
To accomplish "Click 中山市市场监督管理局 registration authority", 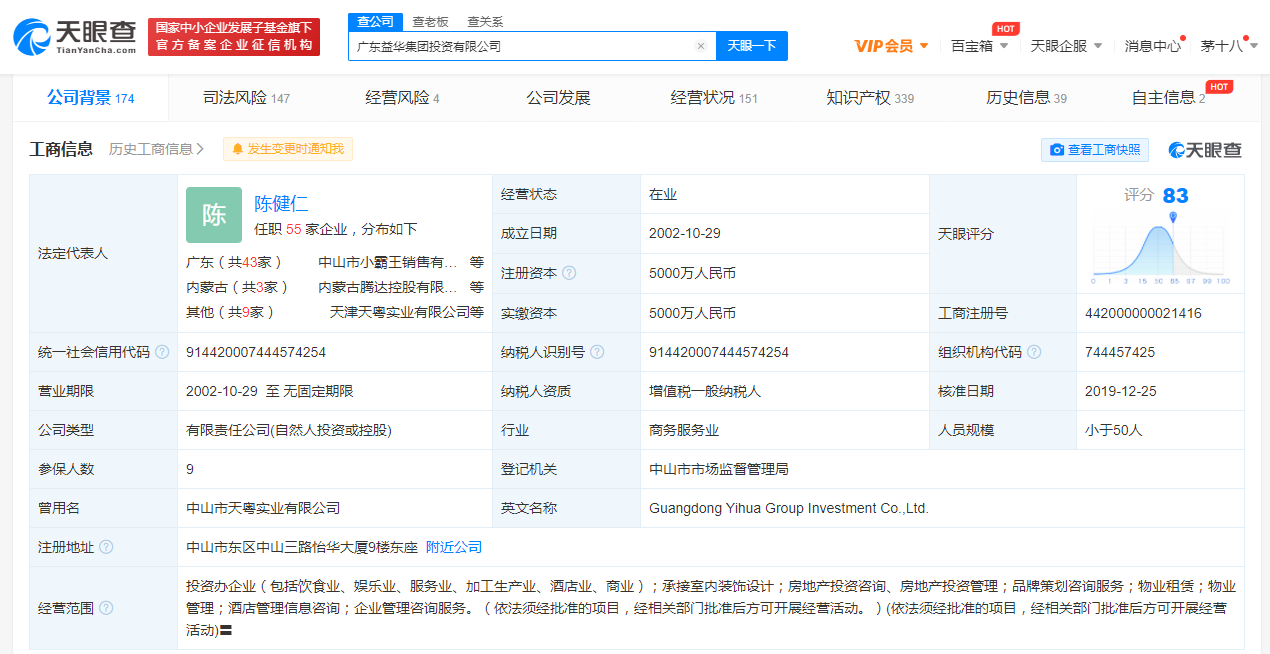I will point(719,469).
